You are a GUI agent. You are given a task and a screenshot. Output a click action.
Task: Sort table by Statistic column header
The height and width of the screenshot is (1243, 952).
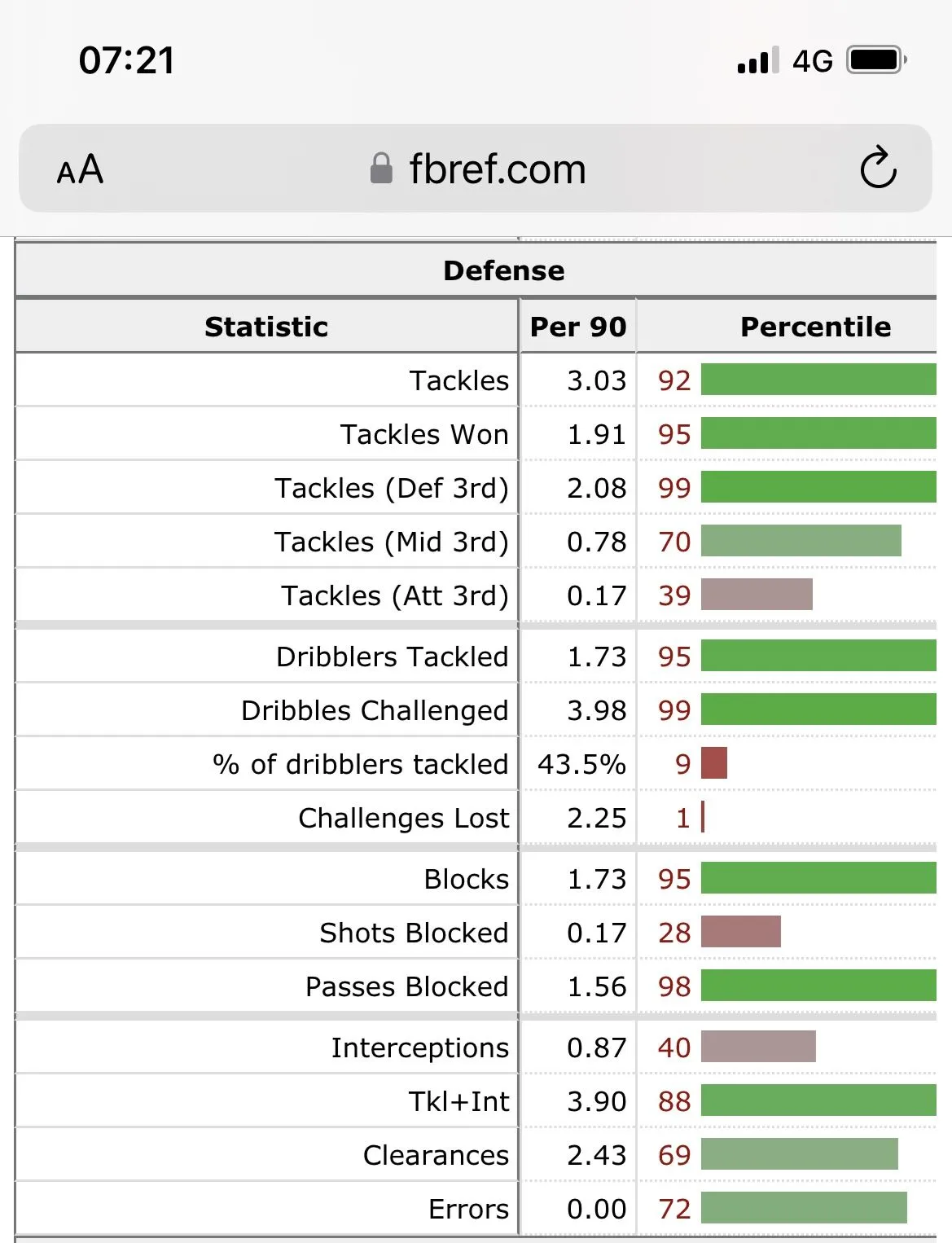coord(266,327)
